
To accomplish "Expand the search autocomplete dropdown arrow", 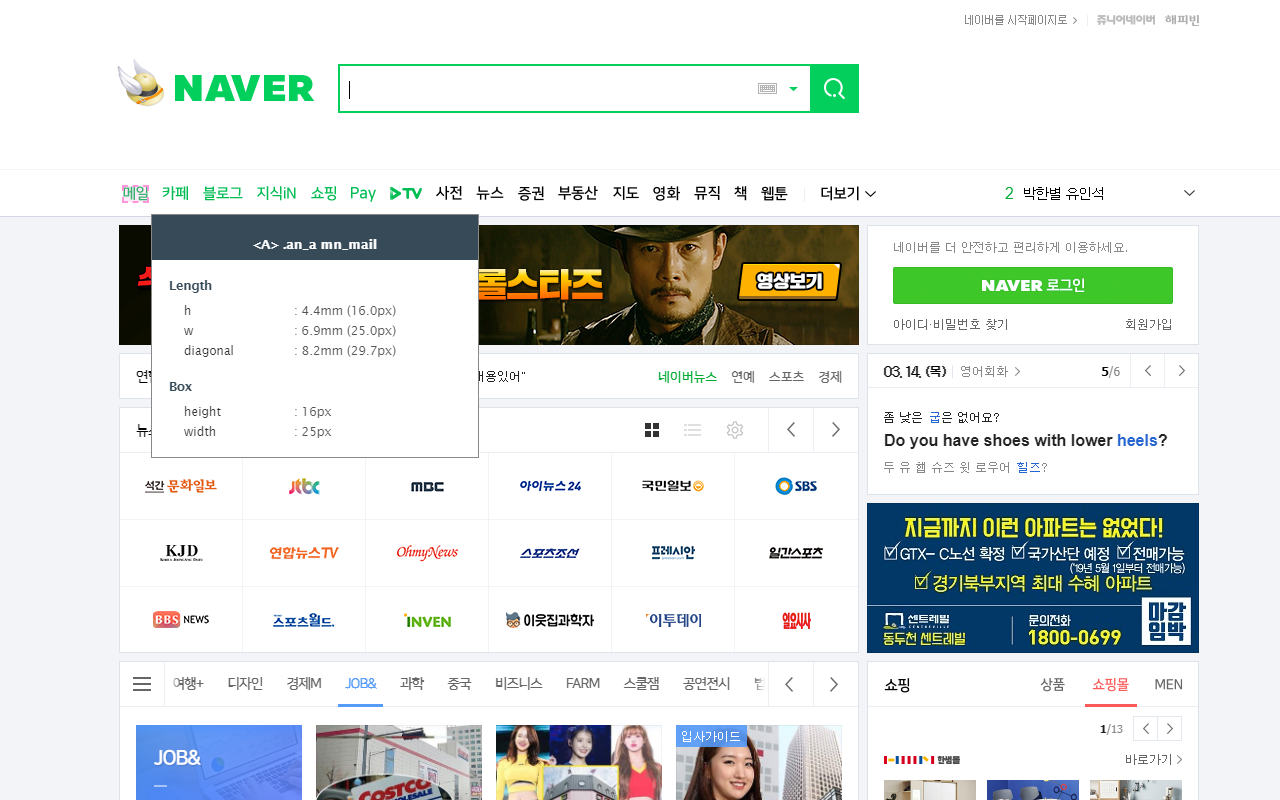I will point(793,89).
